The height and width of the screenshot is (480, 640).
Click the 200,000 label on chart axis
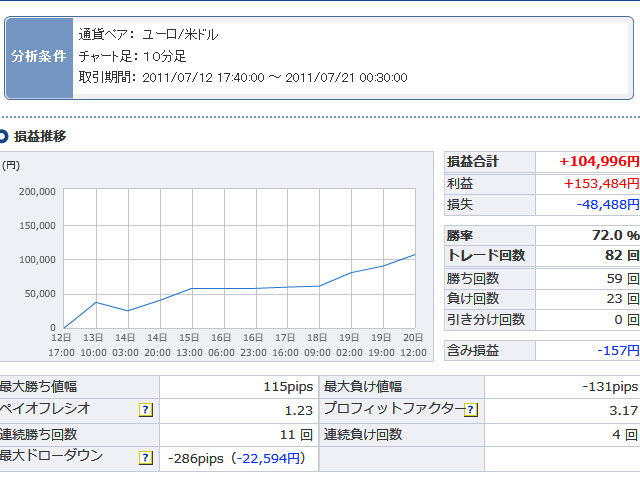click(x=34, y=191)
